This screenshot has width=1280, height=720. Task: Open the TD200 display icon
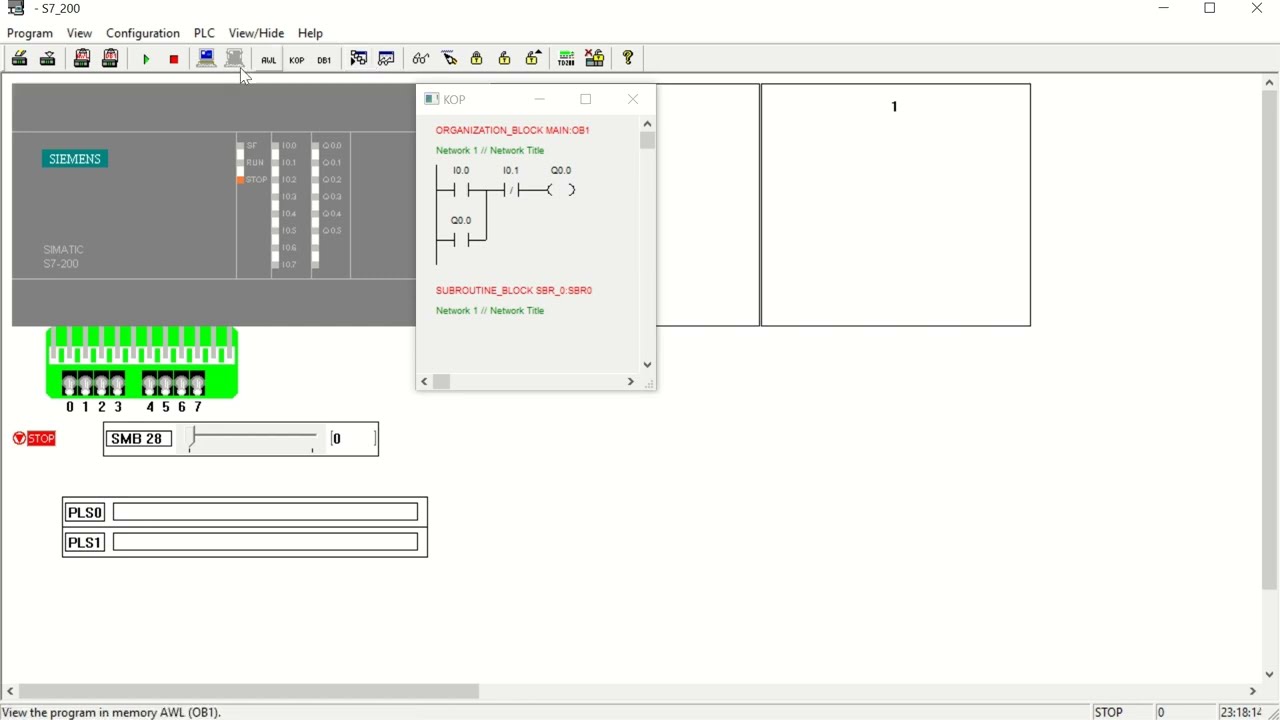[x=567, y=59]
